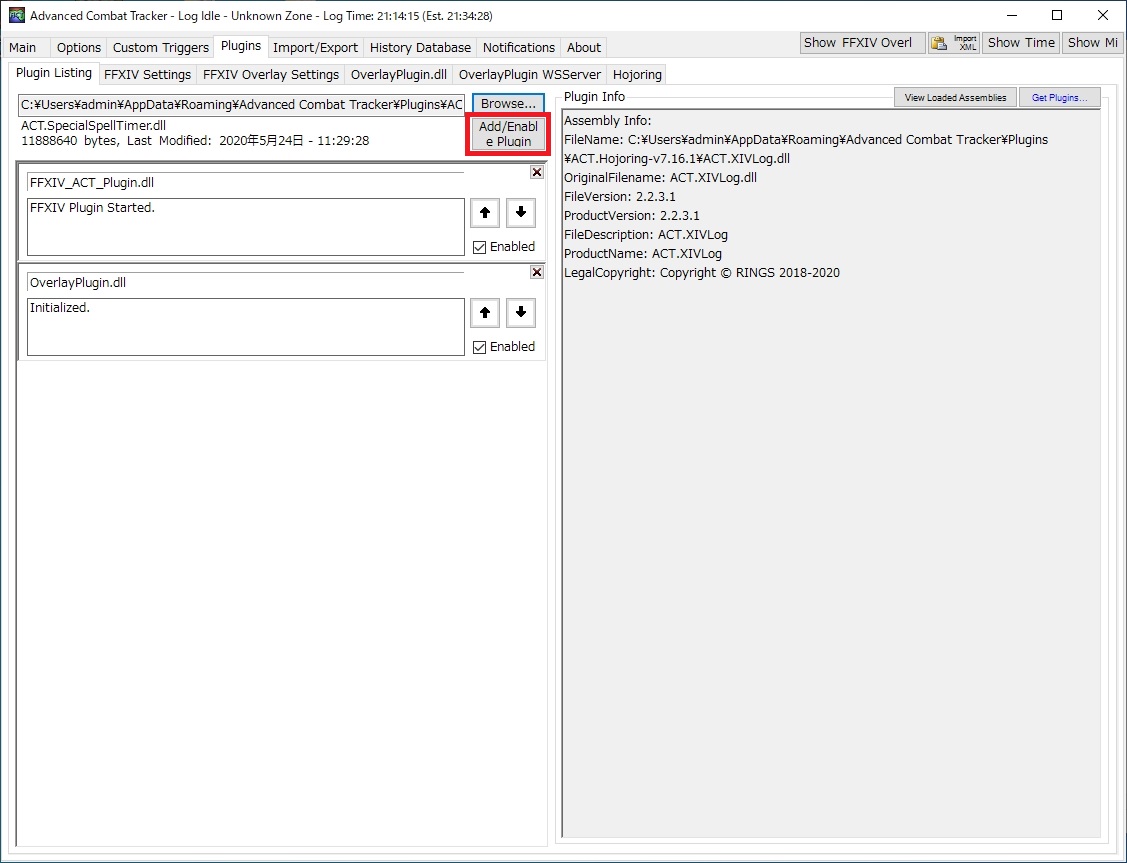Image resolution: width=1127 pixels, height=863 pixels.
Task: Open the Options tab
Action: tap(78, 47)
